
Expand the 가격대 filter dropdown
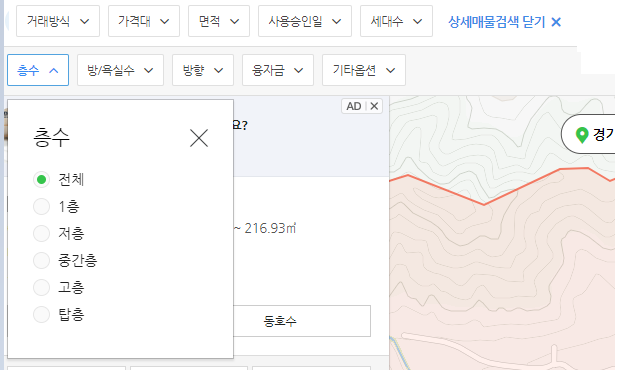144,21
